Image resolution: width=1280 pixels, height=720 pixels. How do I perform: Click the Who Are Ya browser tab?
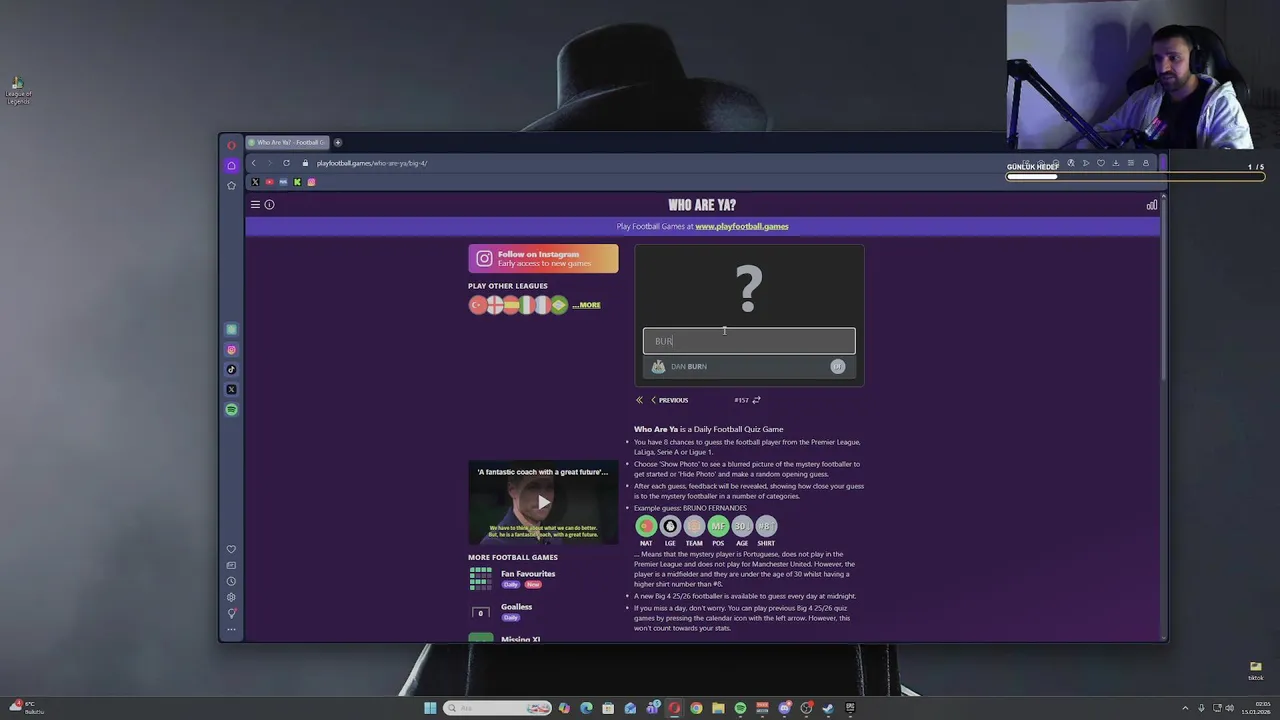286,142
